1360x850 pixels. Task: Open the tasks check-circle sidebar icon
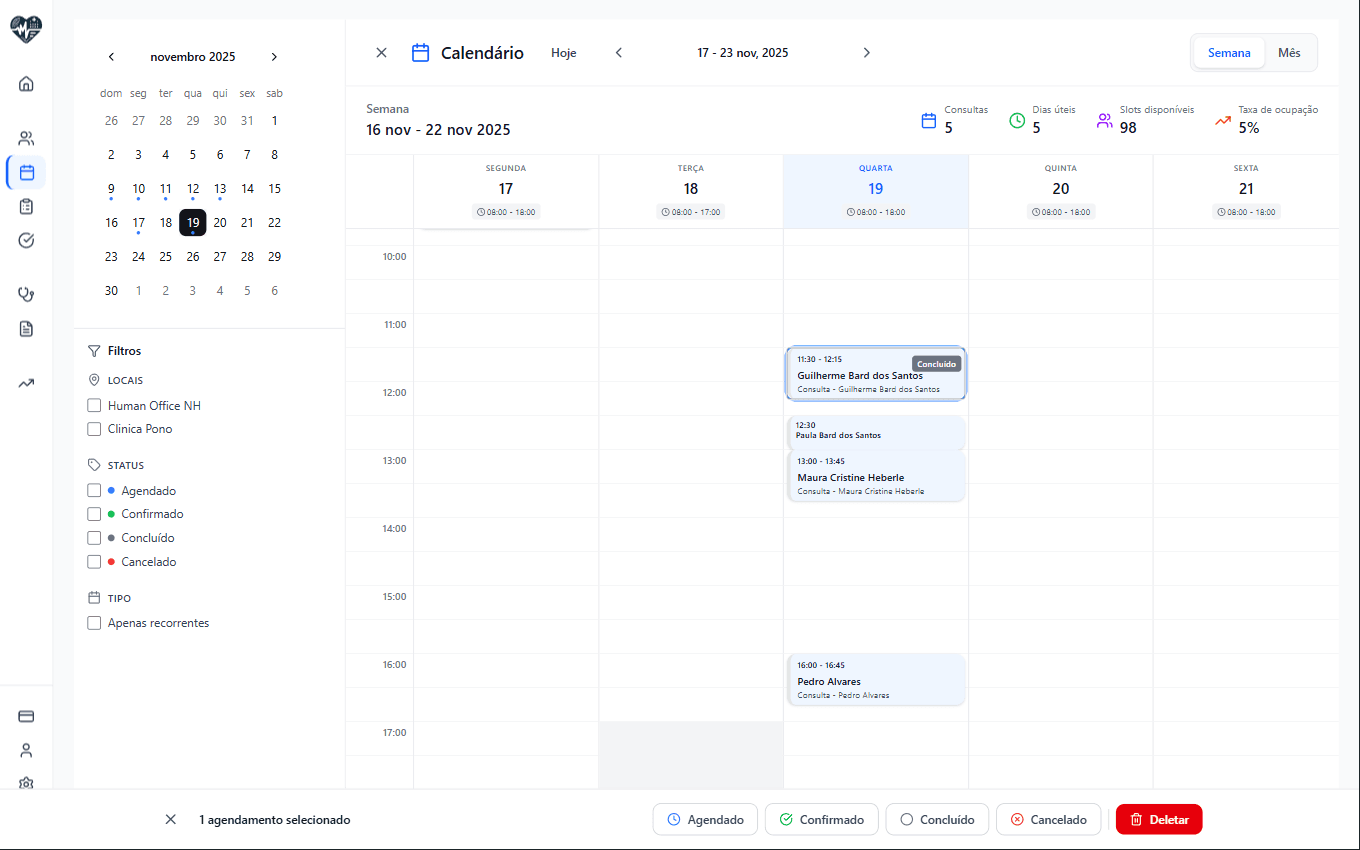click(25, 240)
